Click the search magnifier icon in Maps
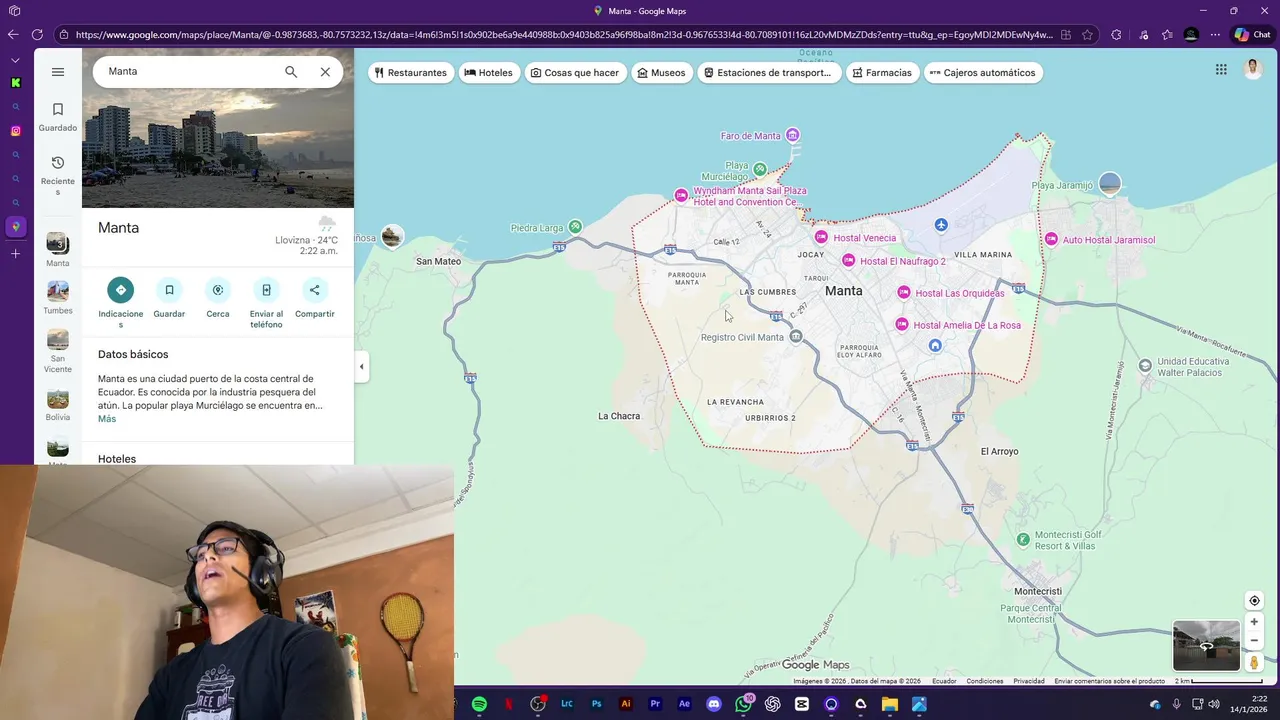Image resolution: width=1280 pixels, height=720 pixels. coord(291,72)
